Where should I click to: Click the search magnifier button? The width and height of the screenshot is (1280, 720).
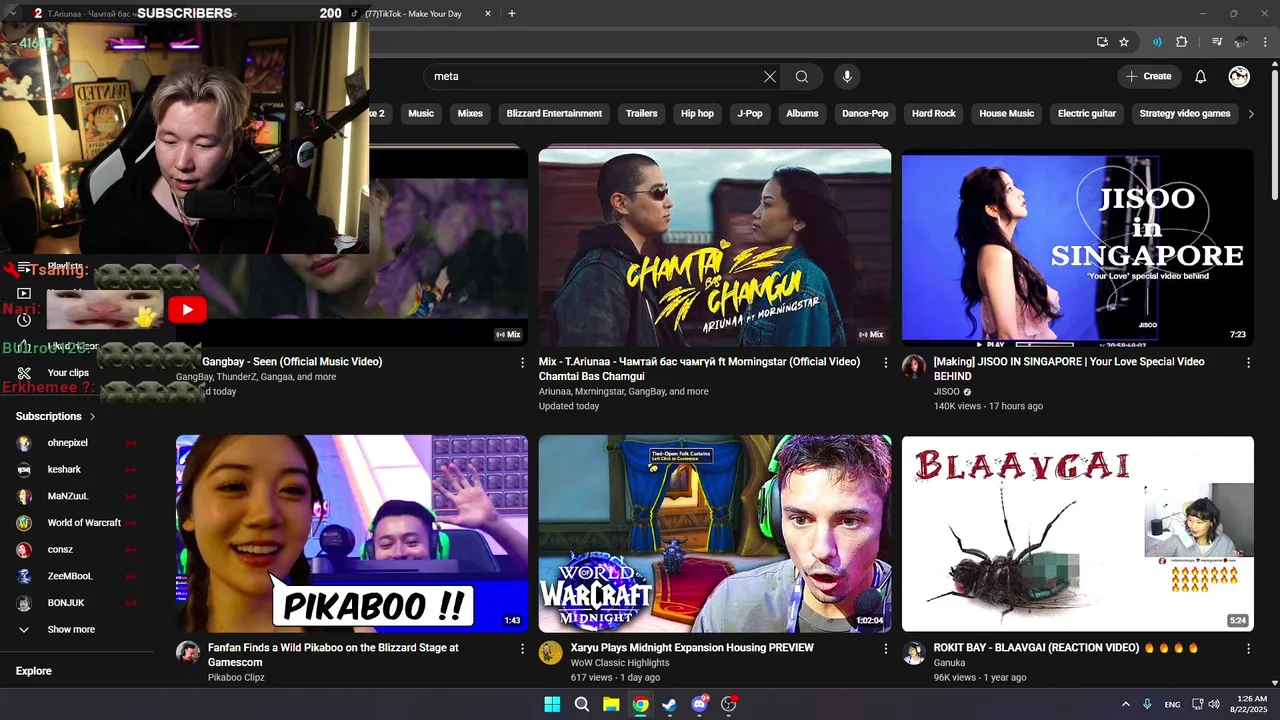point(802,77)
